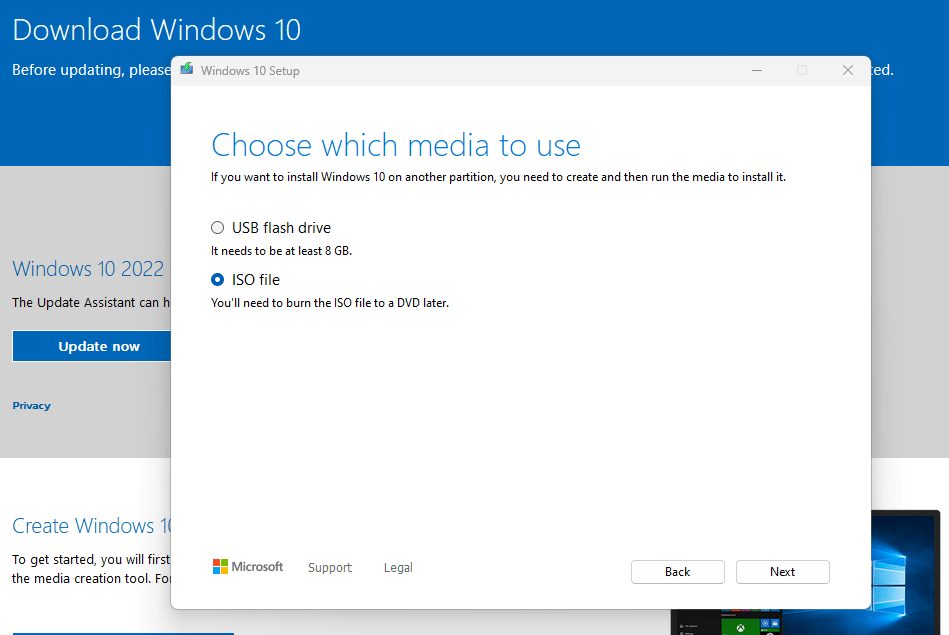
Task: Close the Windows 10 Setup window
Action: (x=848, y=70)
